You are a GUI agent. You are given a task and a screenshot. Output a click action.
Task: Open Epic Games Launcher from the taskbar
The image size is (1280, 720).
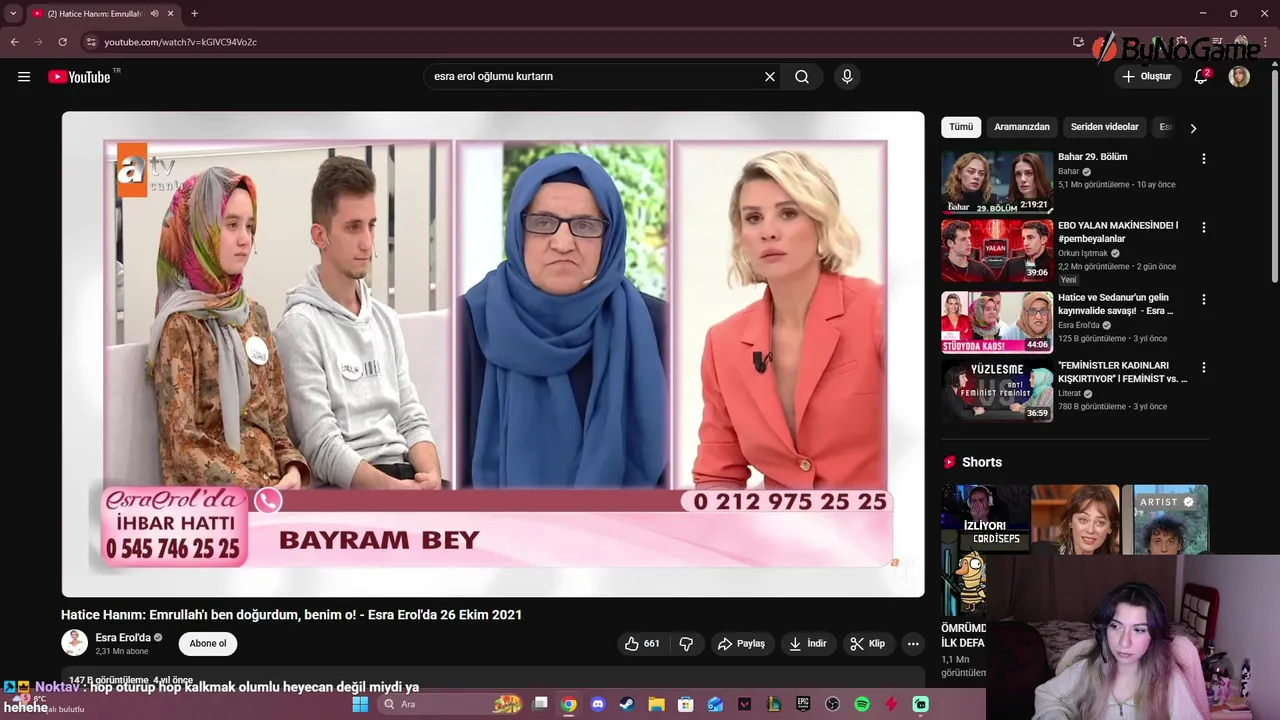(803, 704)
